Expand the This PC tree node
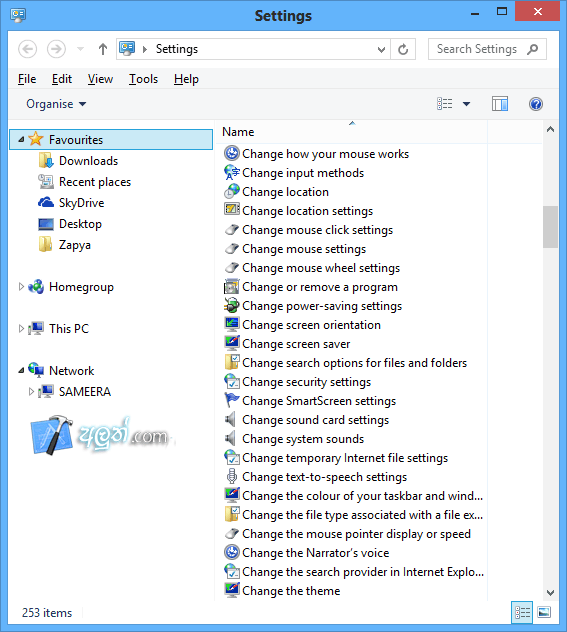 pos(21,328)
